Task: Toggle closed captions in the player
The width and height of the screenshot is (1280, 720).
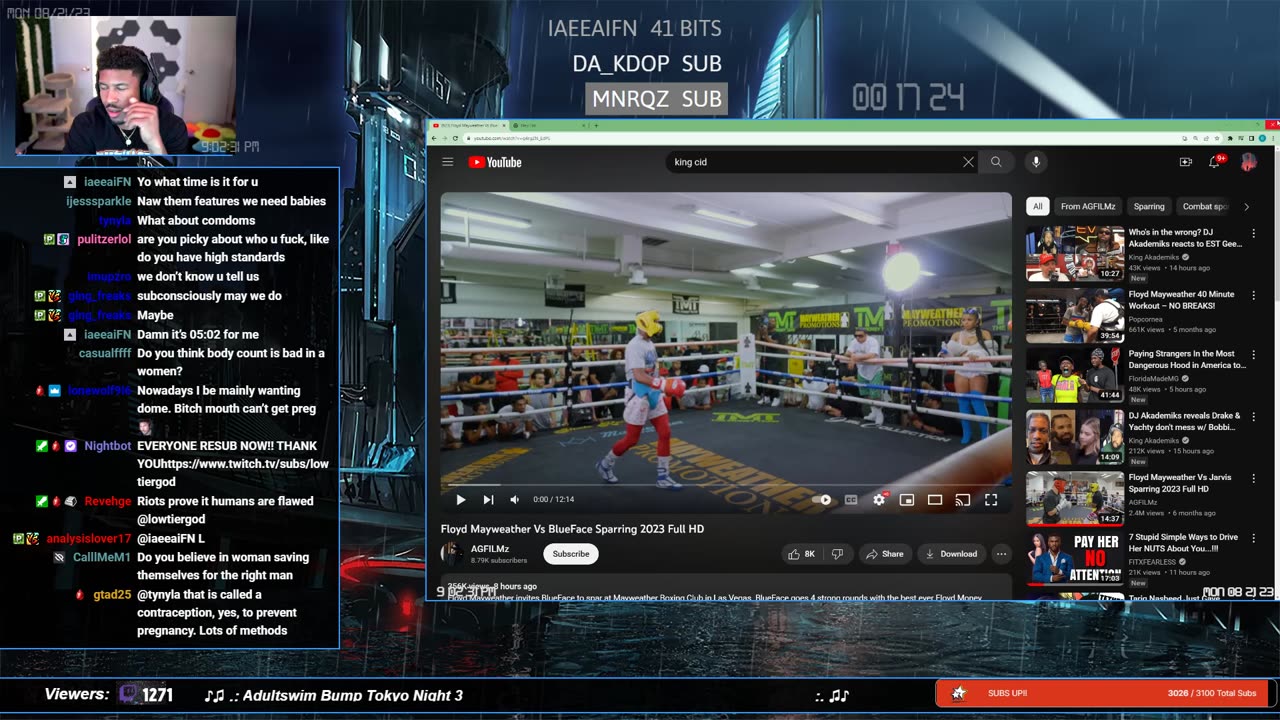Action: [851, 500]
